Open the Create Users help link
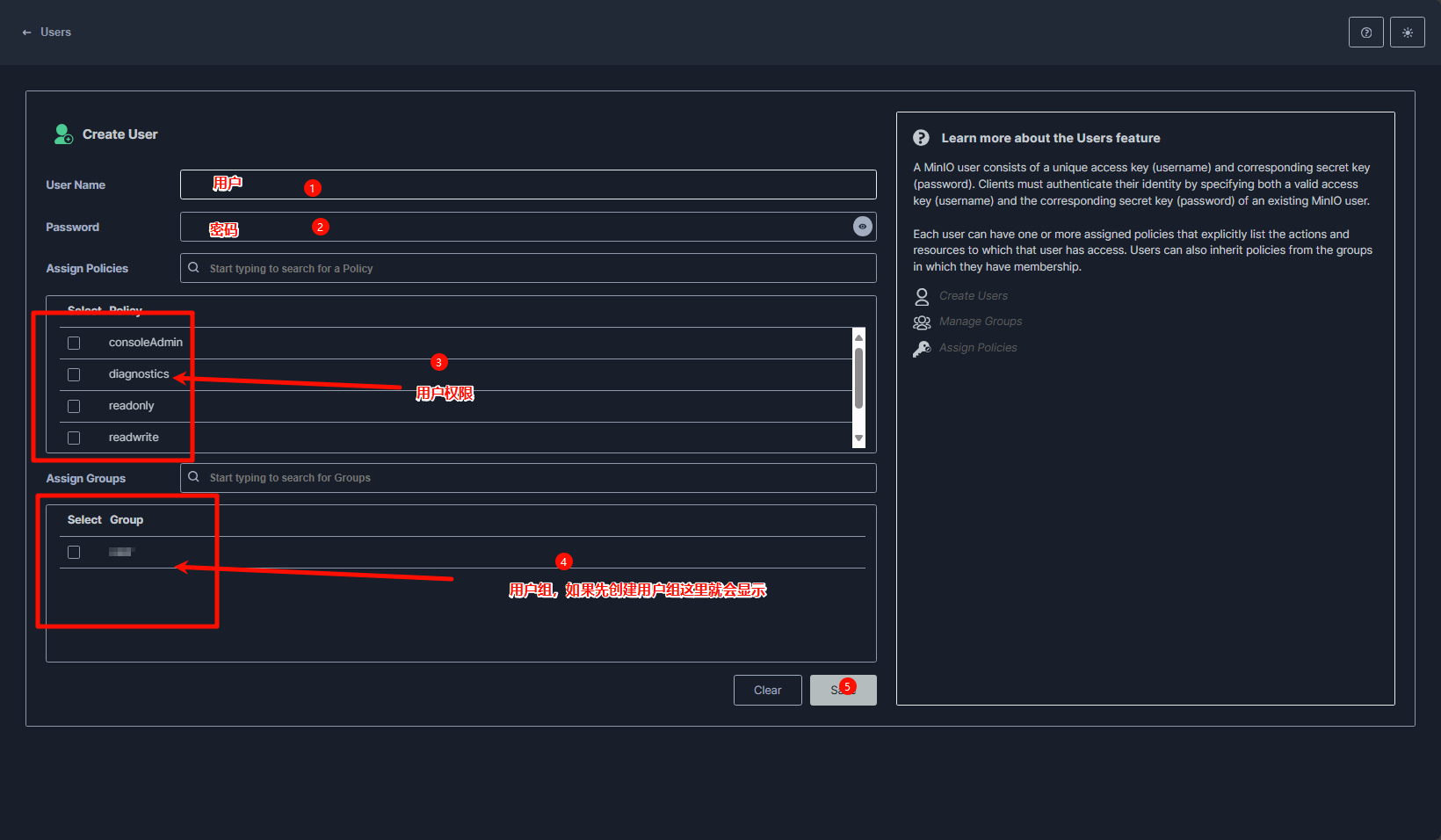Image resolution: width=1441 pixels, height=840 pixels. (x=973, y=296)
